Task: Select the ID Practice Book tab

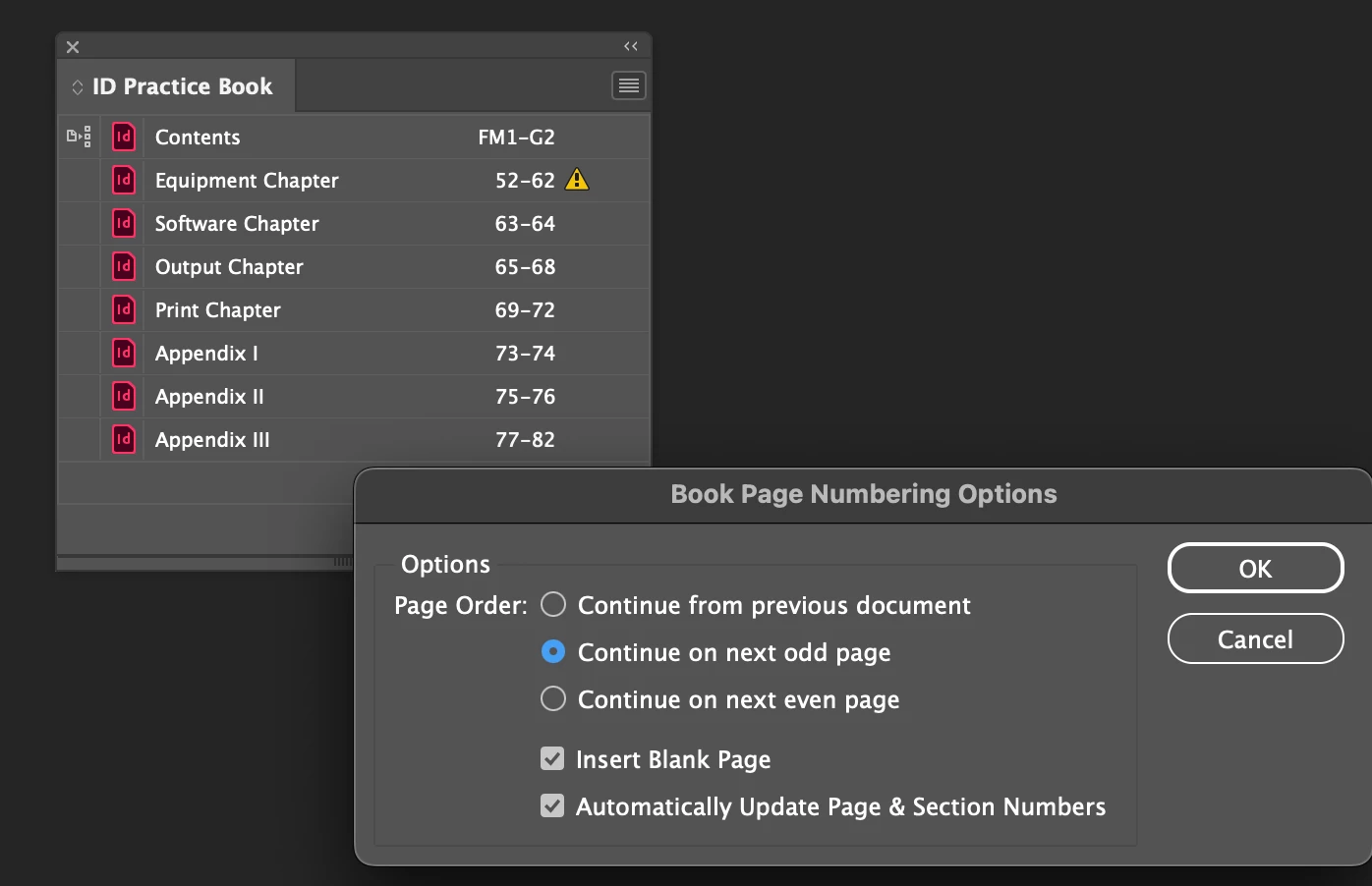Action: pos(177,86)
